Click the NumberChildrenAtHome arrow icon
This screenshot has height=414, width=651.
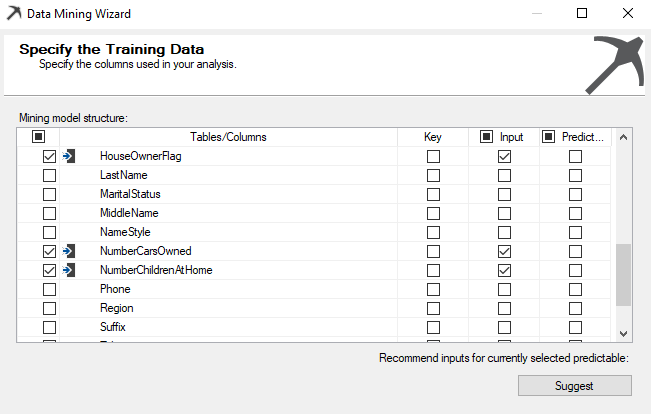(x=69, y=270)
